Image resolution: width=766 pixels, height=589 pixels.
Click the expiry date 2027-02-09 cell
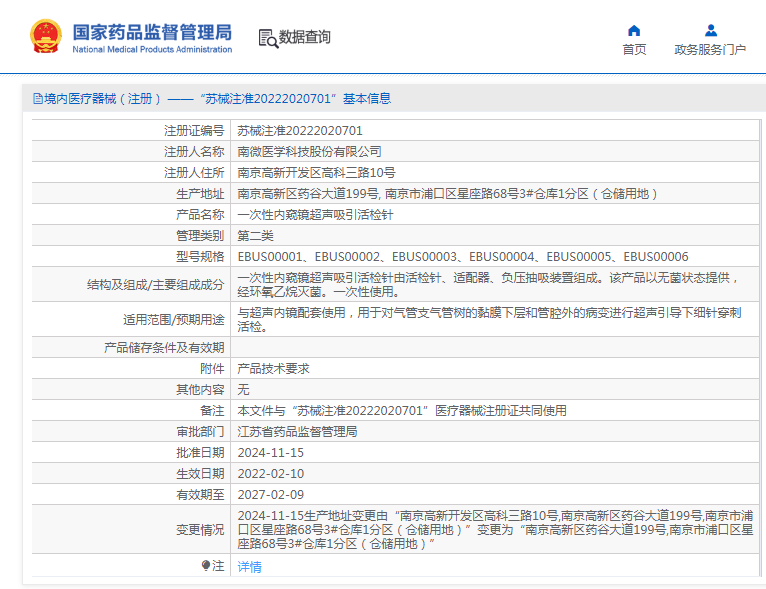tap(270, 495)
